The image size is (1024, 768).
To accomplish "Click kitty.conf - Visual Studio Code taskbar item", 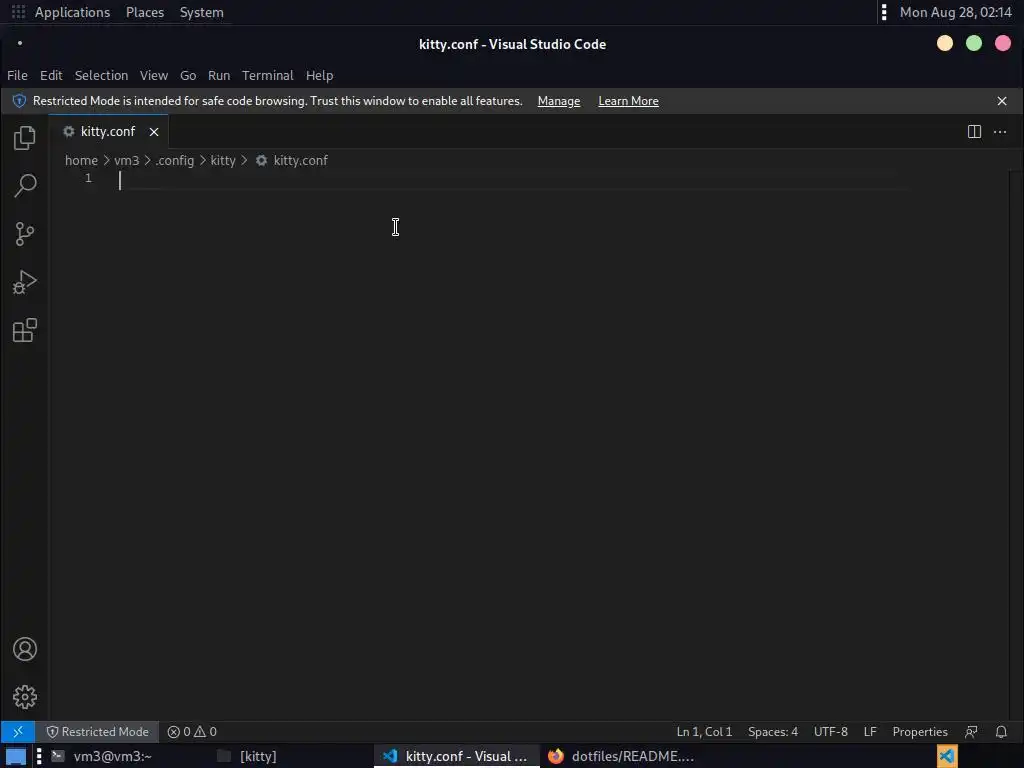I will pos(456,756).
